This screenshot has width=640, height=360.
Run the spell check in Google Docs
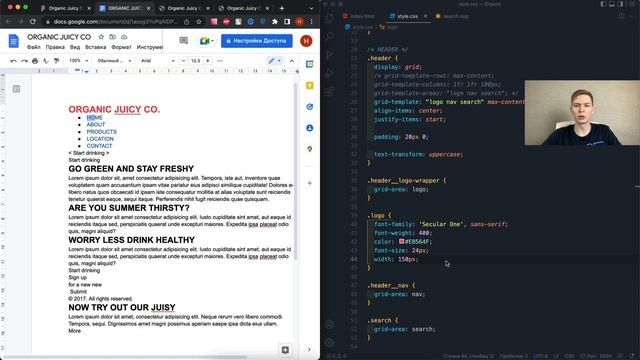click(46, 61)
